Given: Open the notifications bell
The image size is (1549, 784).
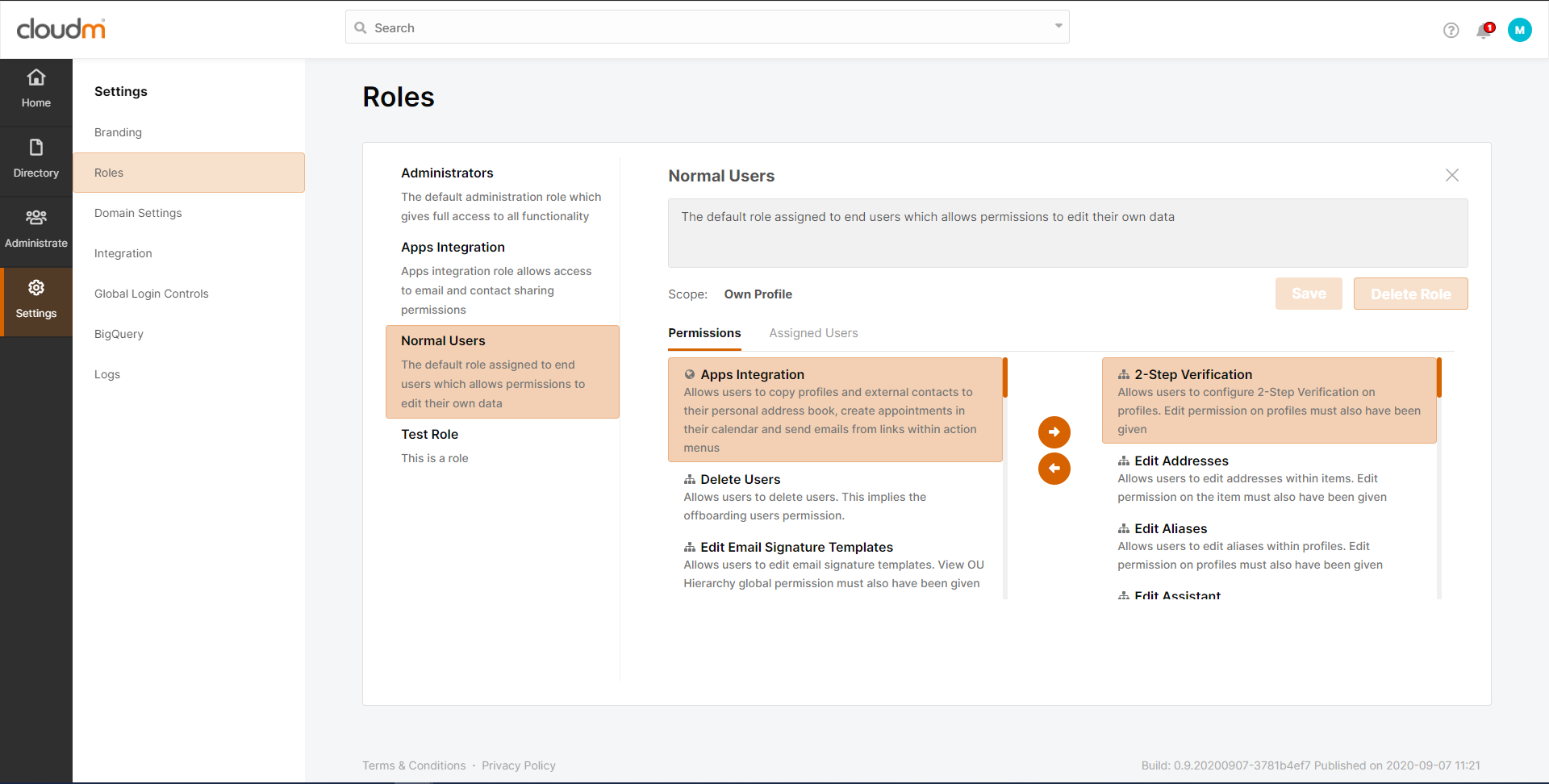Looking at the screenshot, I should [x=1483, y=31].
